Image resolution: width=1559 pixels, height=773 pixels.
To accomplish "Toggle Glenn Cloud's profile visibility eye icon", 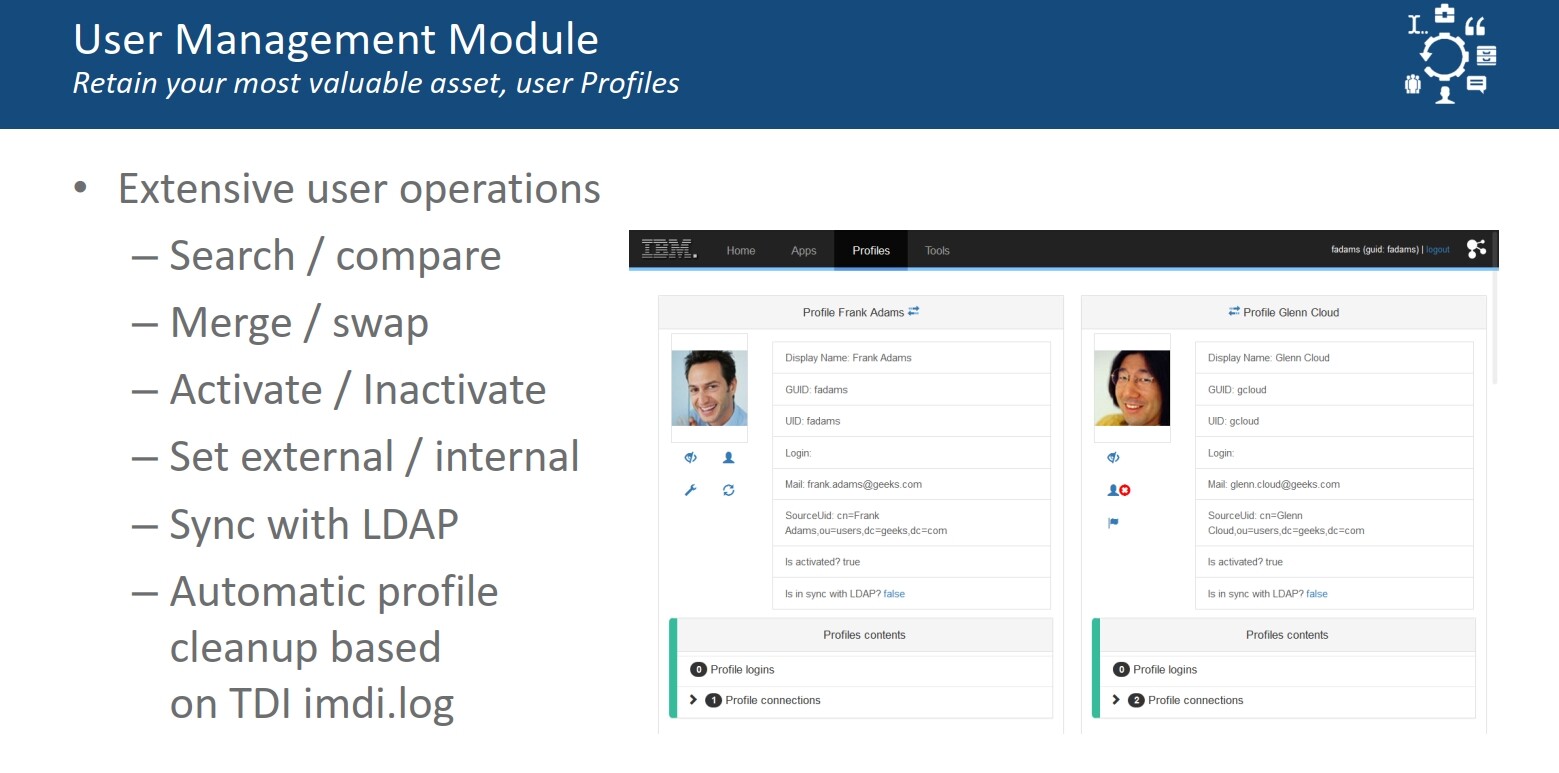I will pyautogui.click(x=1112, y=457).
